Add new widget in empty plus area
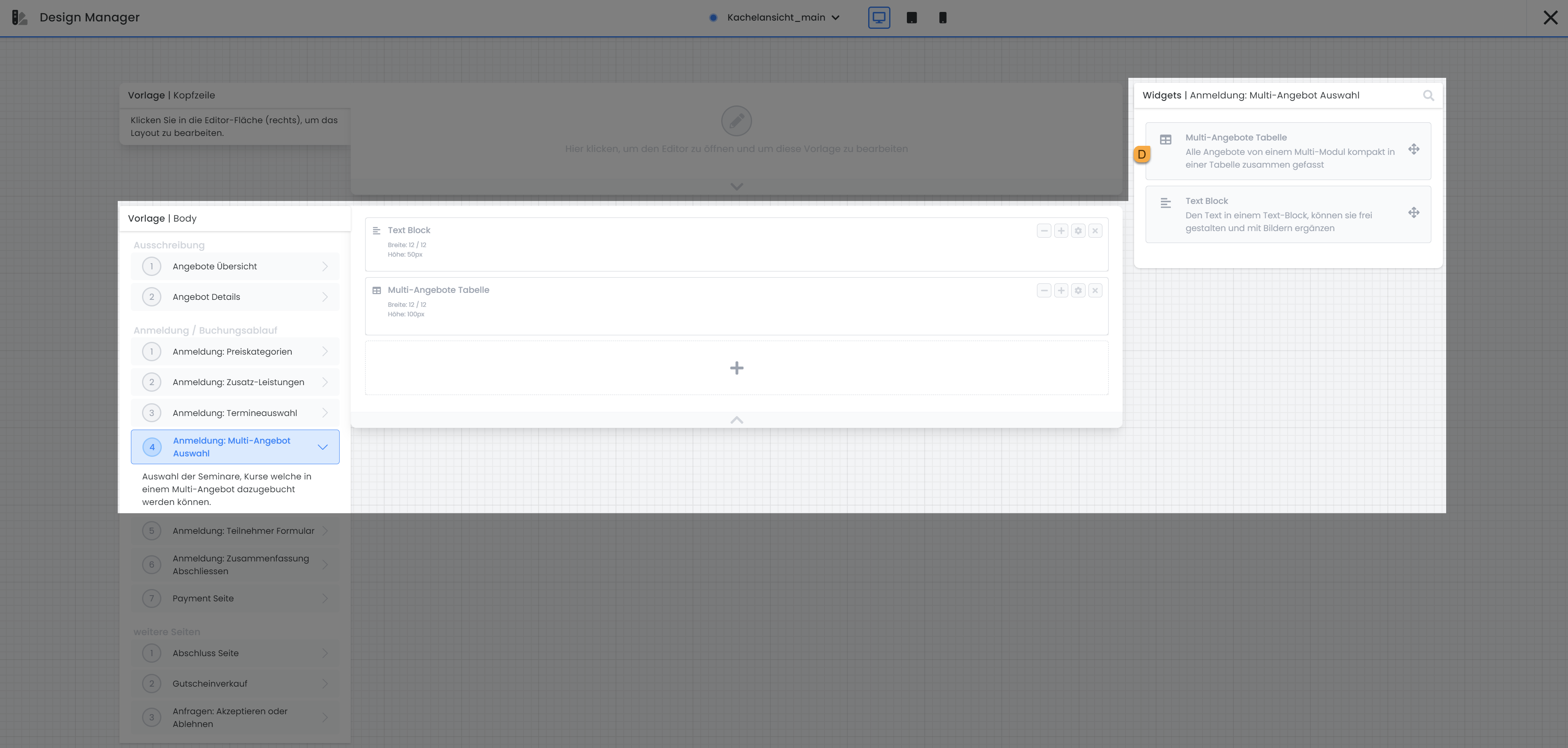1568x748 pixels. click(x=736, y=368)
